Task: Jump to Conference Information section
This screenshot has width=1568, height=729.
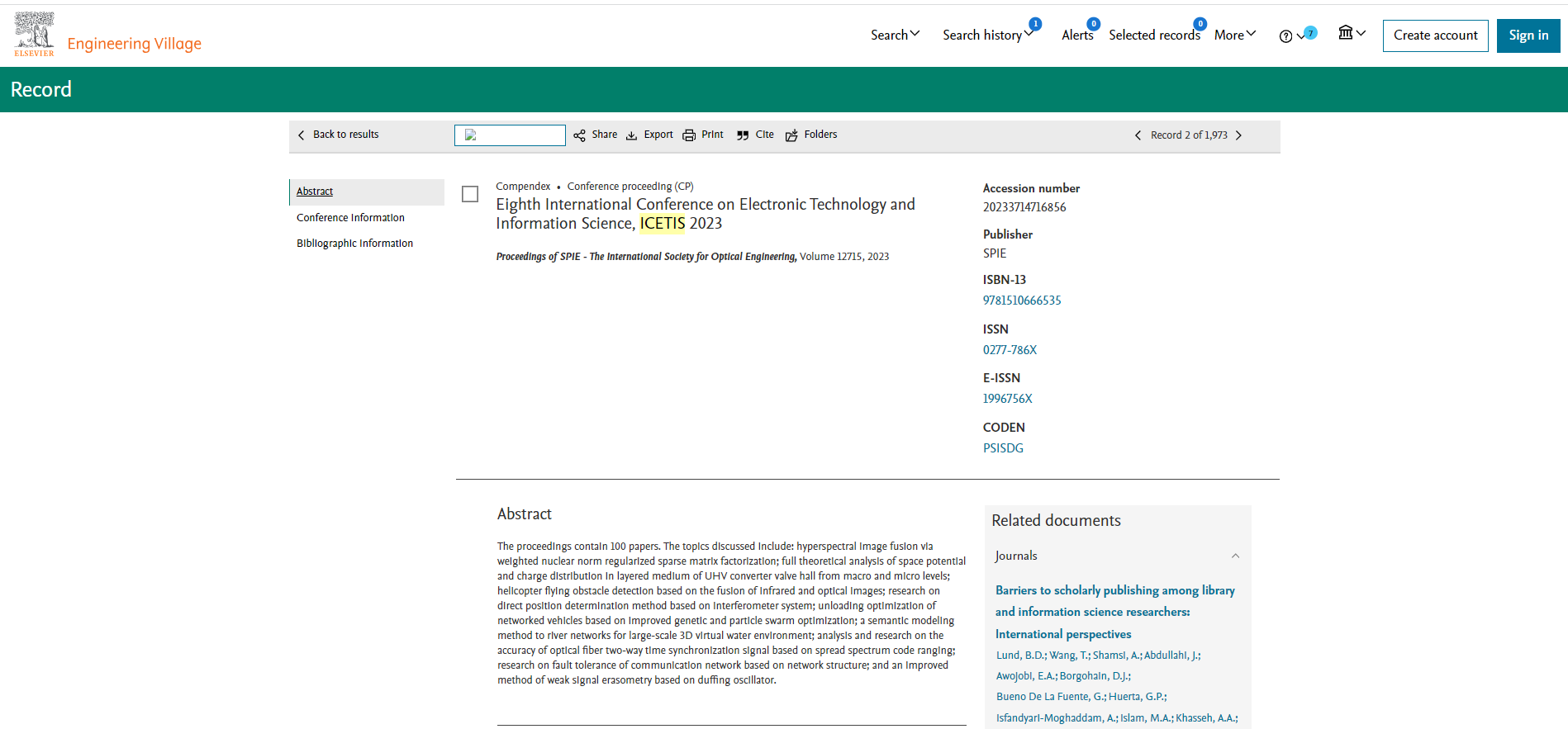Action: [x=350, y=218]
